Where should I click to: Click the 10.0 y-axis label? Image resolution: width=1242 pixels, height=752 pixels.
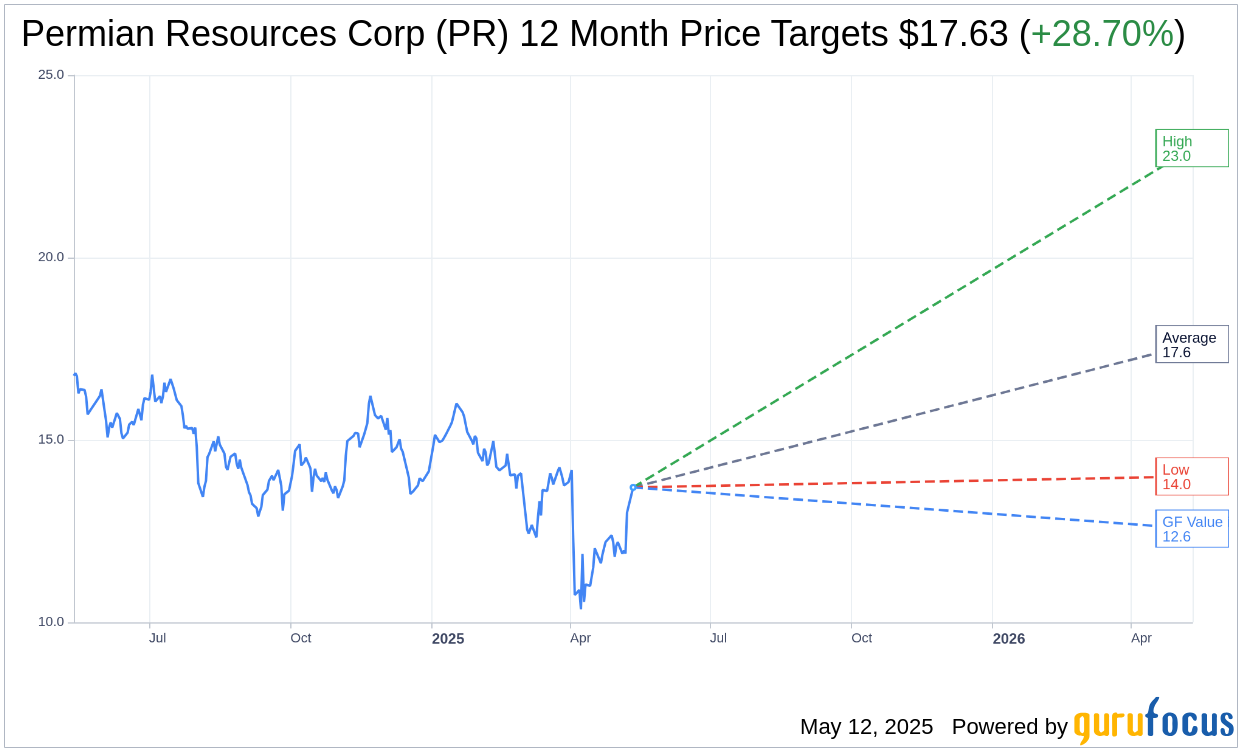coord(51,622)
